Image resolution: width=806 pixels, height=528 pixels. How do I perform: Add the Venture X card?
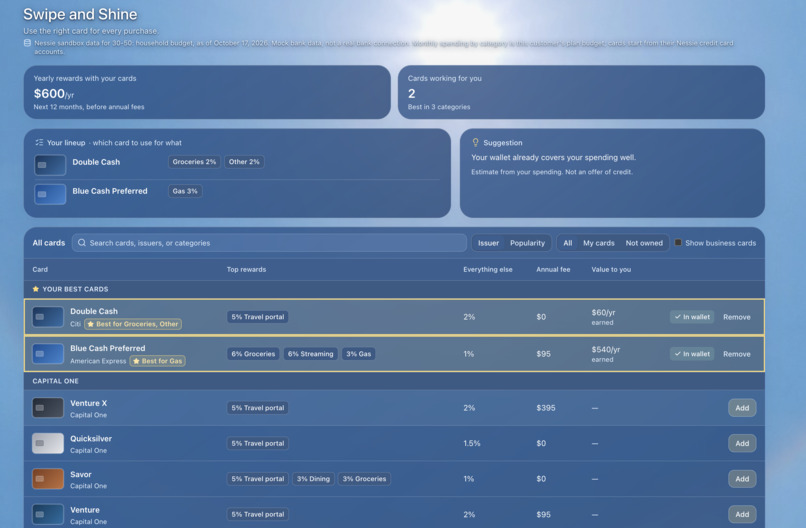click(x=742, y=408)
